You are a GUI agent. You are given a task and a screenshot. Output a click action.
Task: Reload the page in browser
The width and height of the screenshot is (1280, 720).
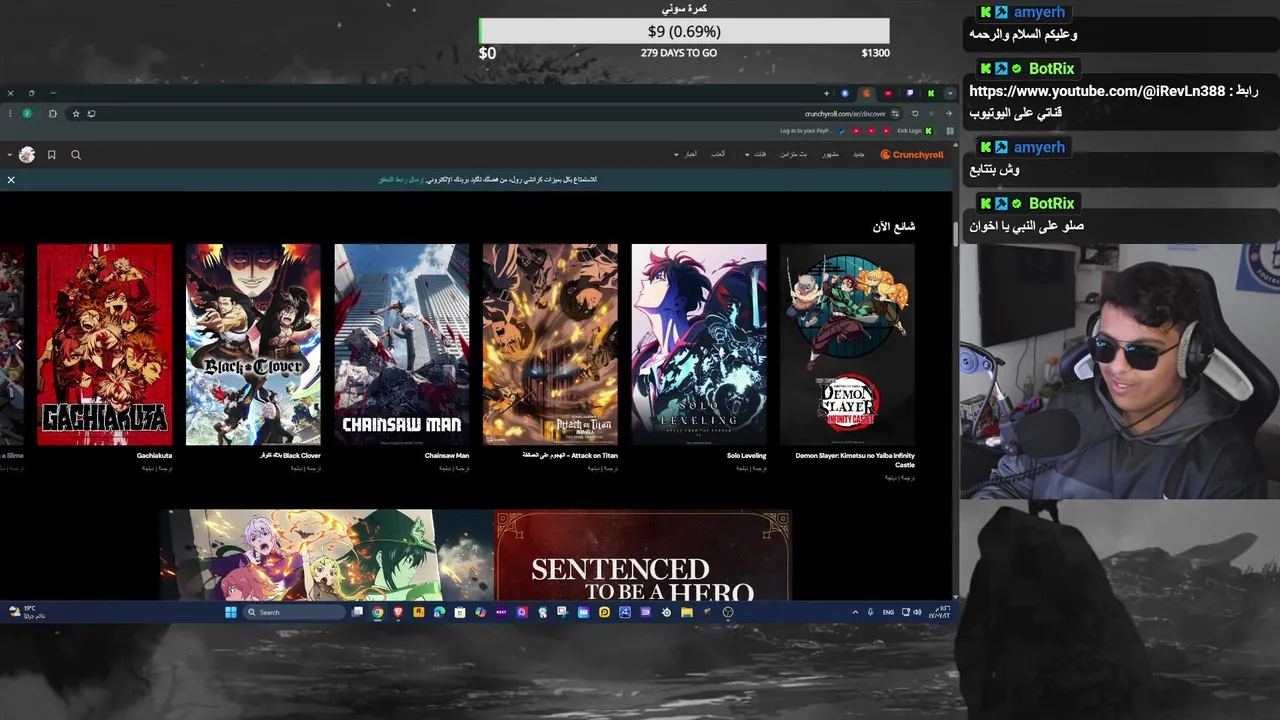(915, 113)
